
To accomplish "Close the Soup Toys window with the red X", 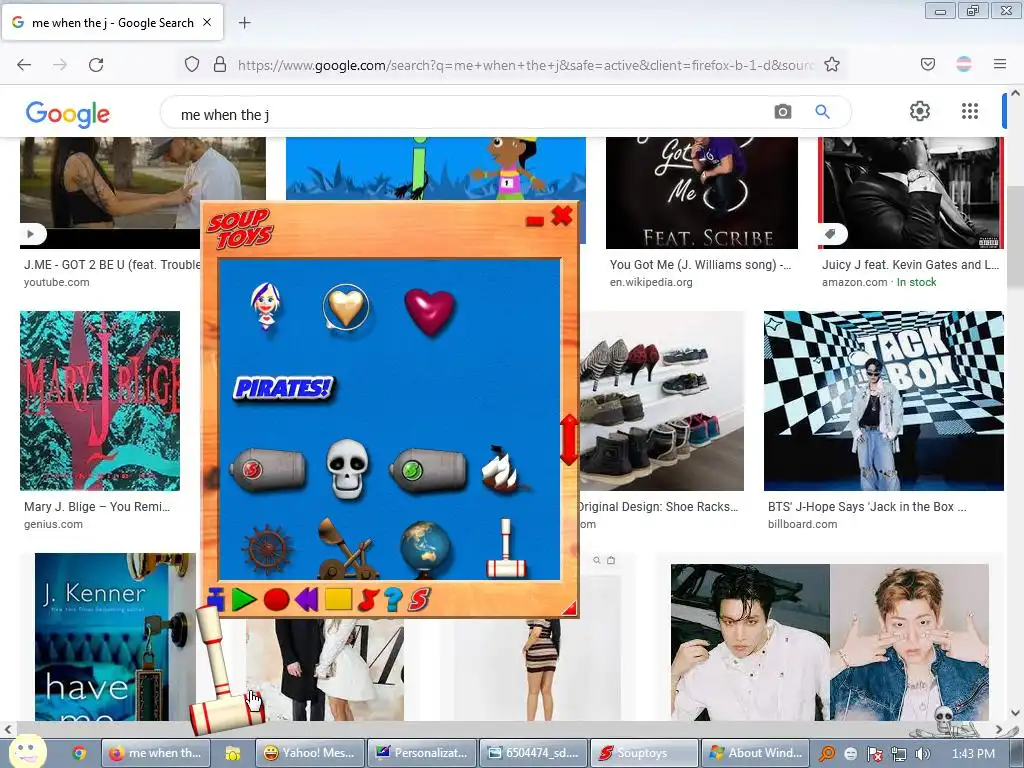I will point(562,215).
